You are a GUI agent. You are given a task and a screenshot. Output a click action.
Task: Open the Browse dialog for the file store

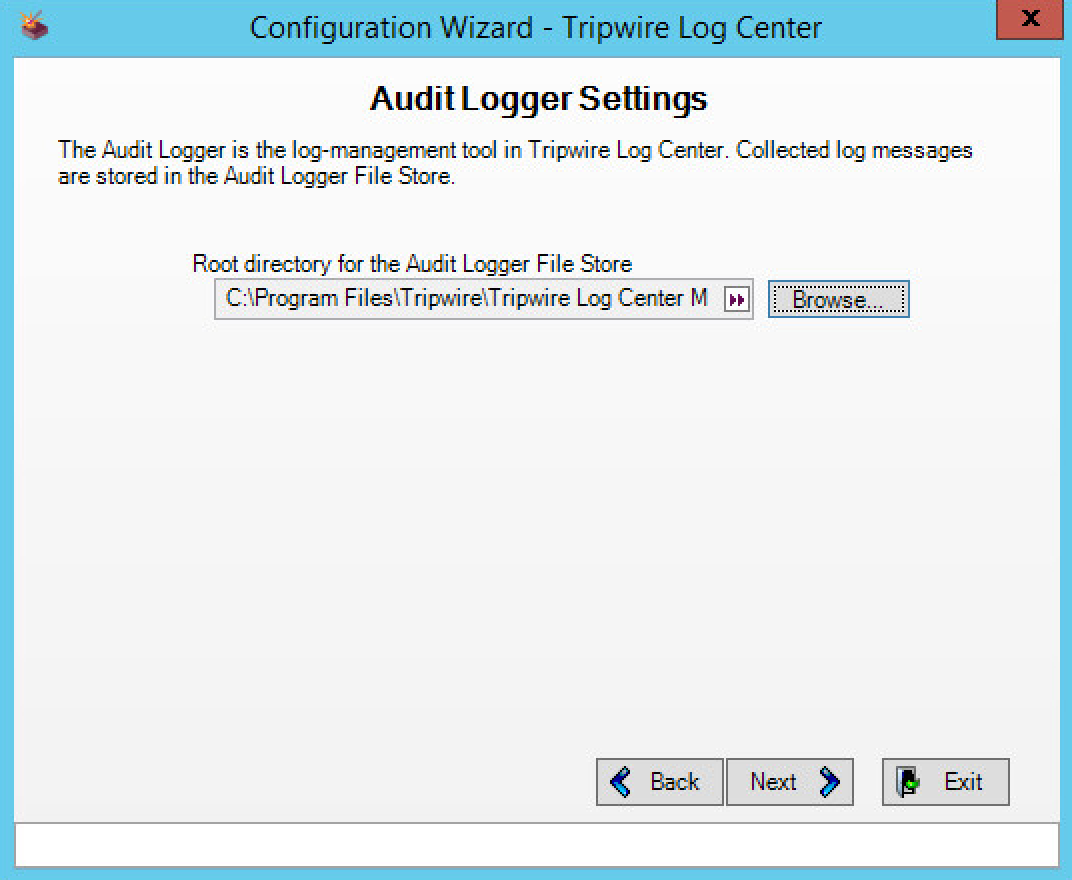[838, 299]
